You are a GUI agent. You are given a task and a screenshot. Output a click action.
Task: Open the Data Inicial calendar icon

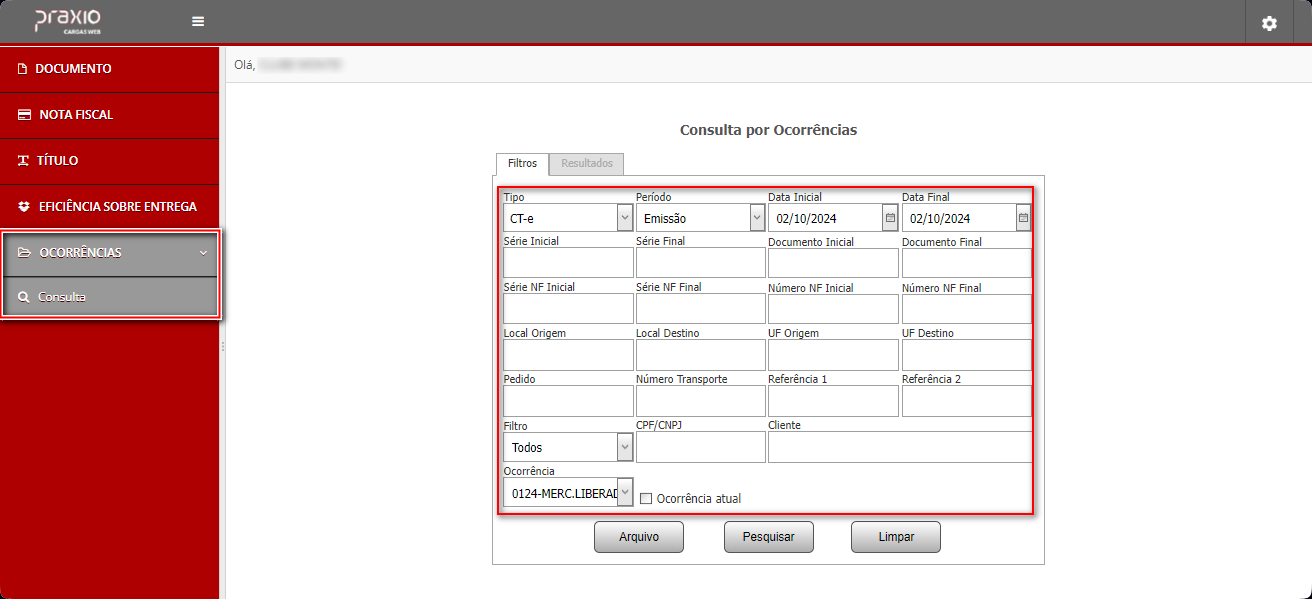(x=890, y=217)
